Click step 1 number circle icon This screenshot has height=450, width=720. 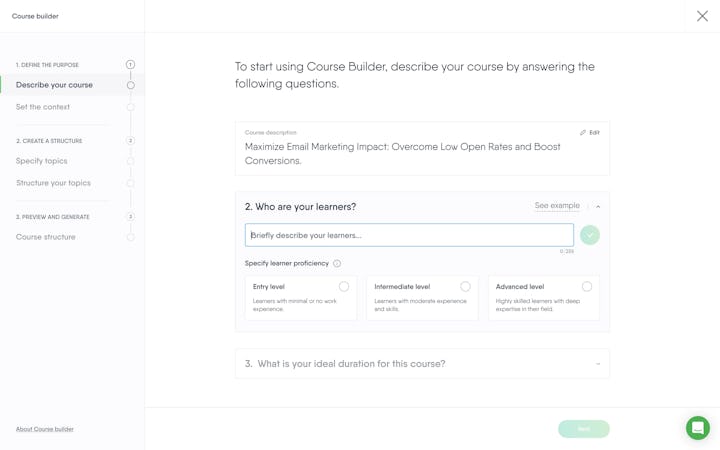pyautogui.click(x=130, y=65)
